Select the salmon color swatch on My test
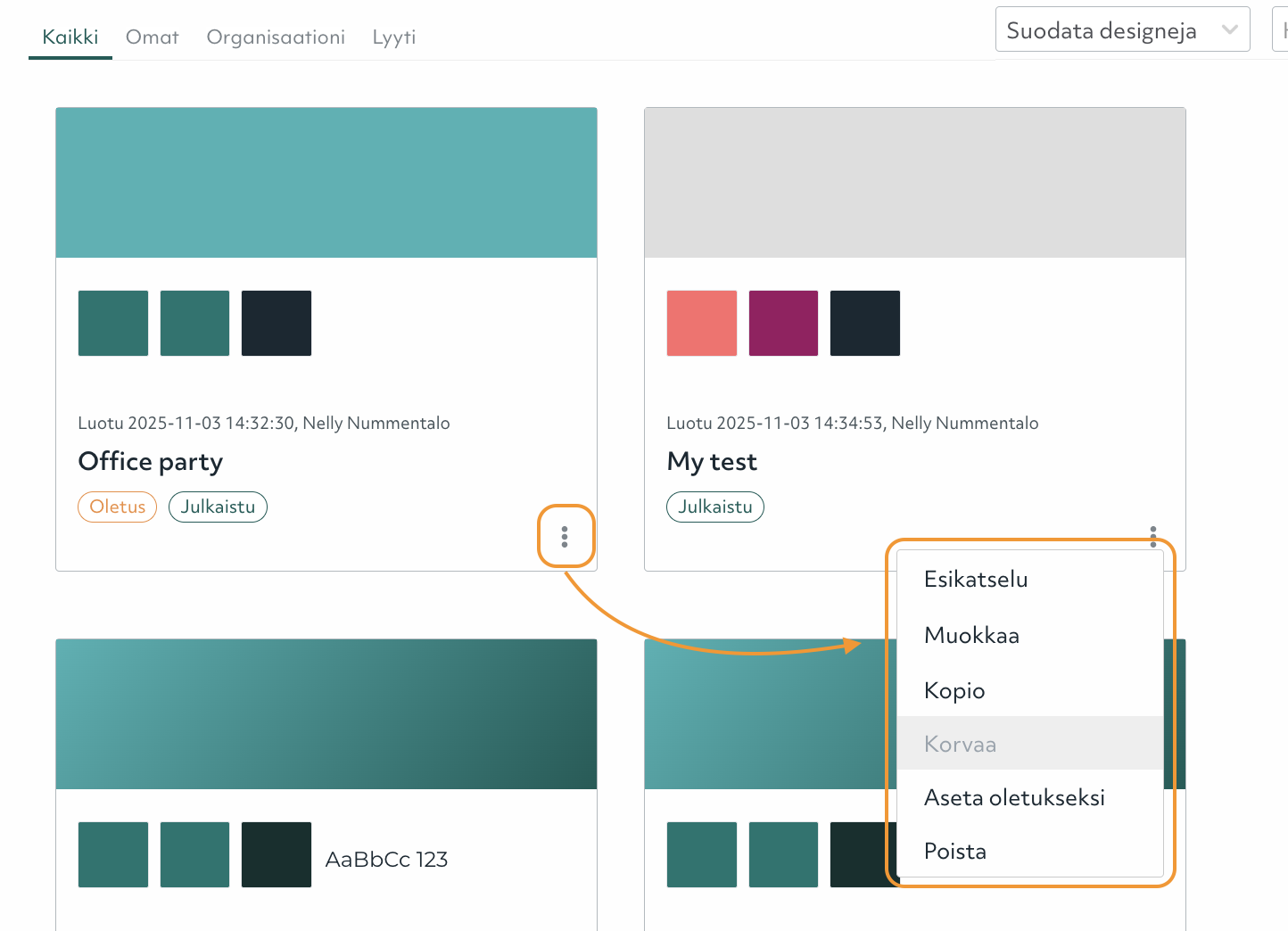The image size is (1288, 931). coord(701,323)
